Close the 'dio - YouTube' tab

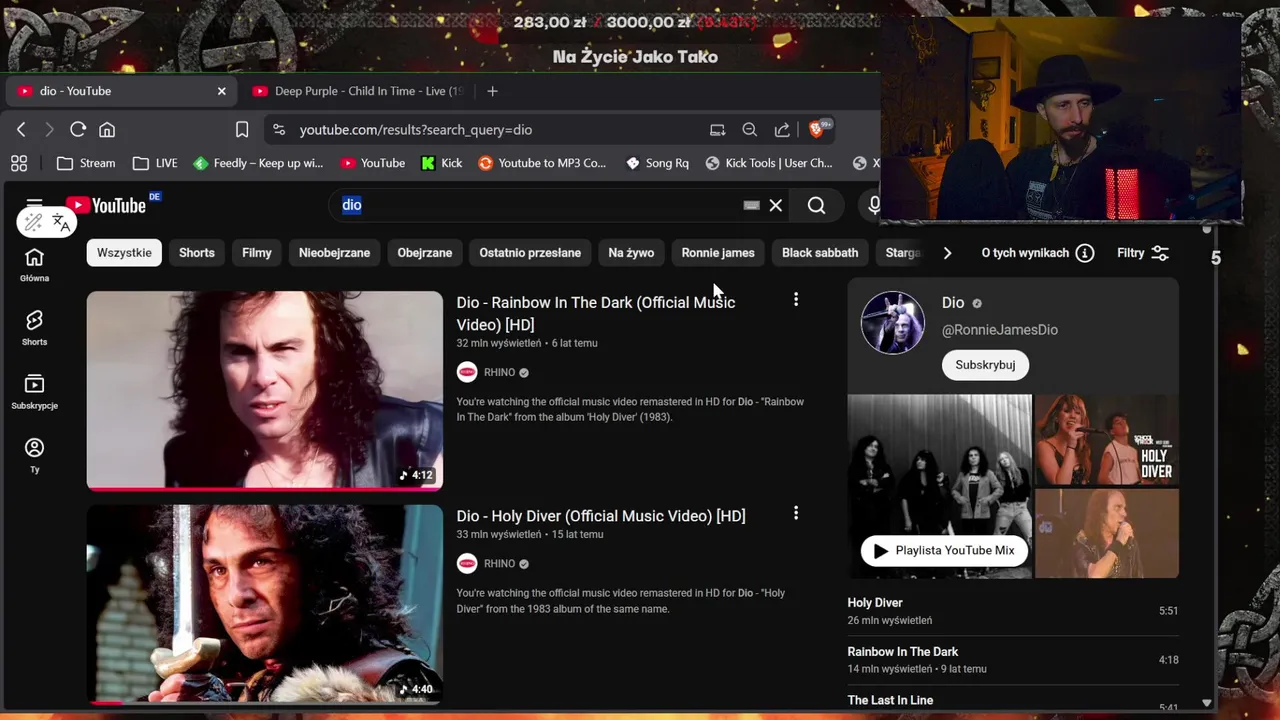[222, 91]
